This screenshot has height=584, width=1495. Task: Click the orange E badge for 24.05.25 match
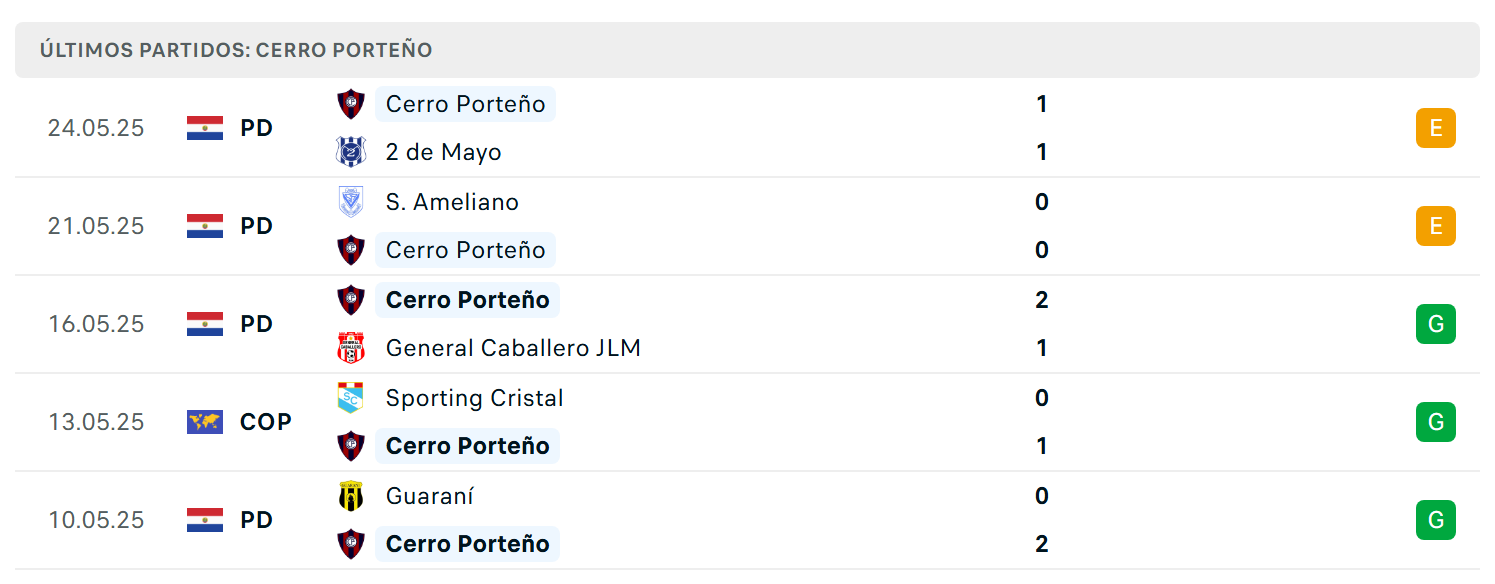point(1436,128)
